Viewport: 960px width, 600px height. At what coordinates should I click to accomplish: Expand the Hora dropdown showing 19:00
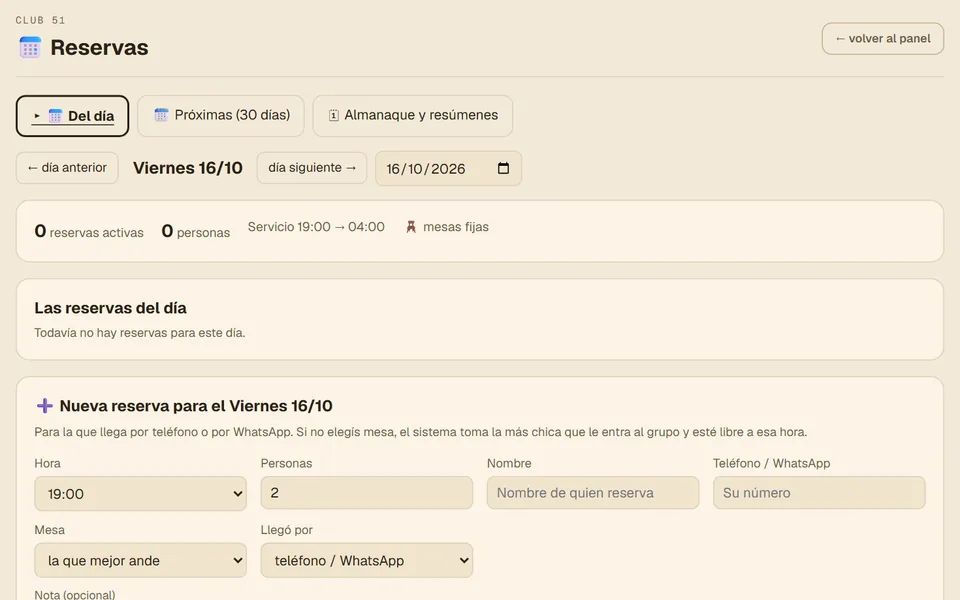tap(140, 493)
